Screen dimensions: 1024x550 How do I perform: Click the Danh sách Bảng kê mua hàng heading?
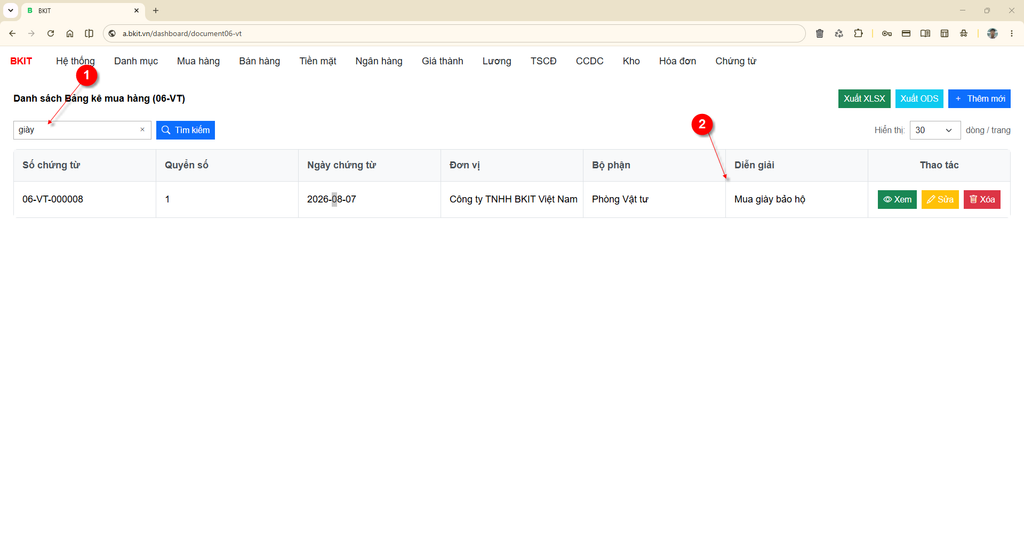click(x=99, y=99)
